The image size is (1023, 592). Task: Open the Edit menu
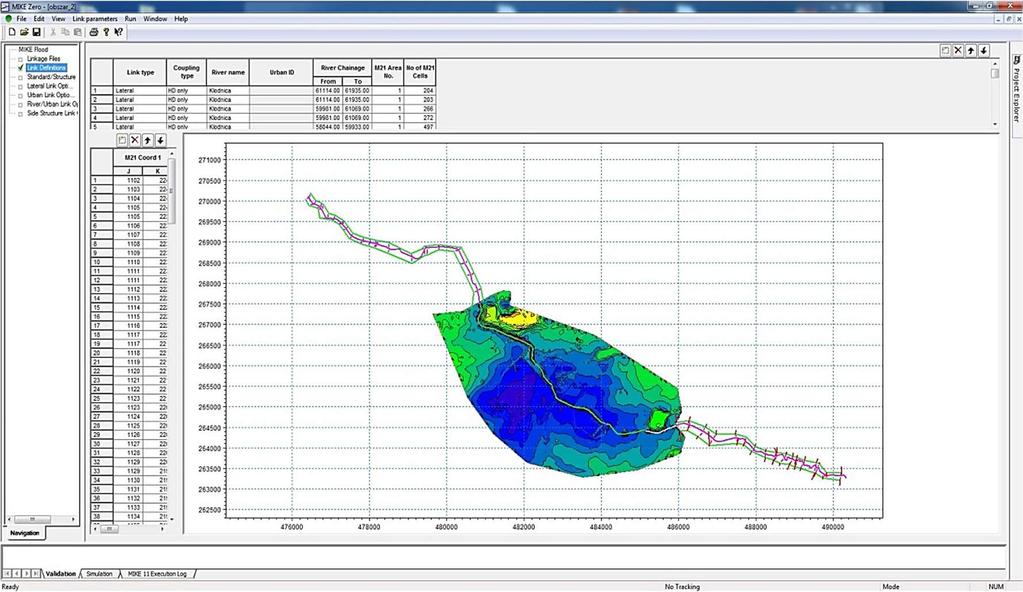(x=39, y=19)
